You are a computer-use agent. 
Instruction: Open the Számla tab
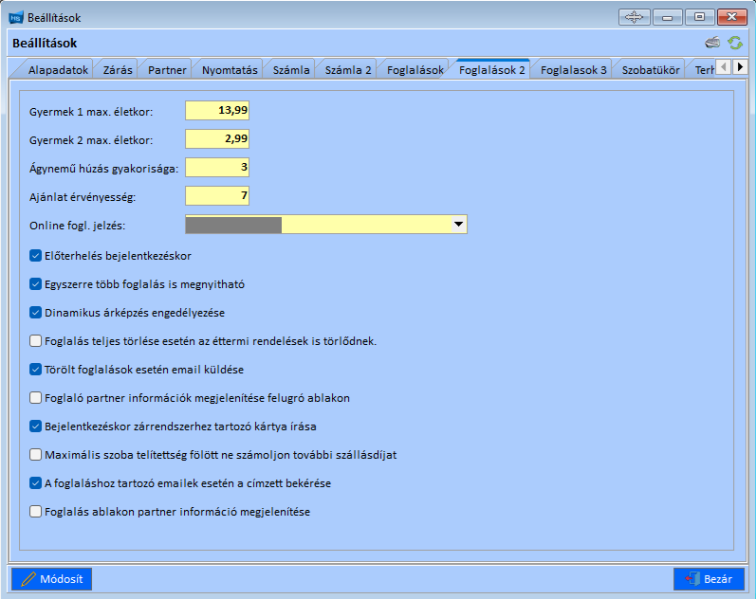291,70
